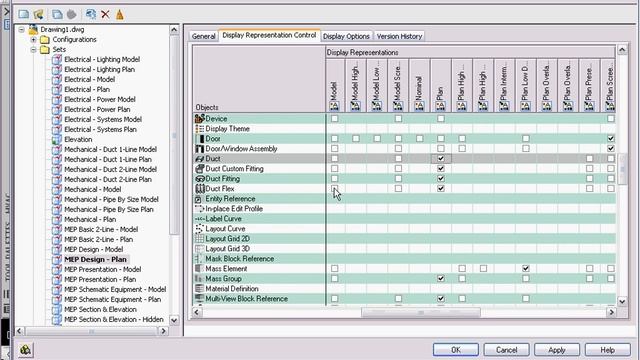
Task: Click the Entity Reference object icon
Action: pos(198,199)
